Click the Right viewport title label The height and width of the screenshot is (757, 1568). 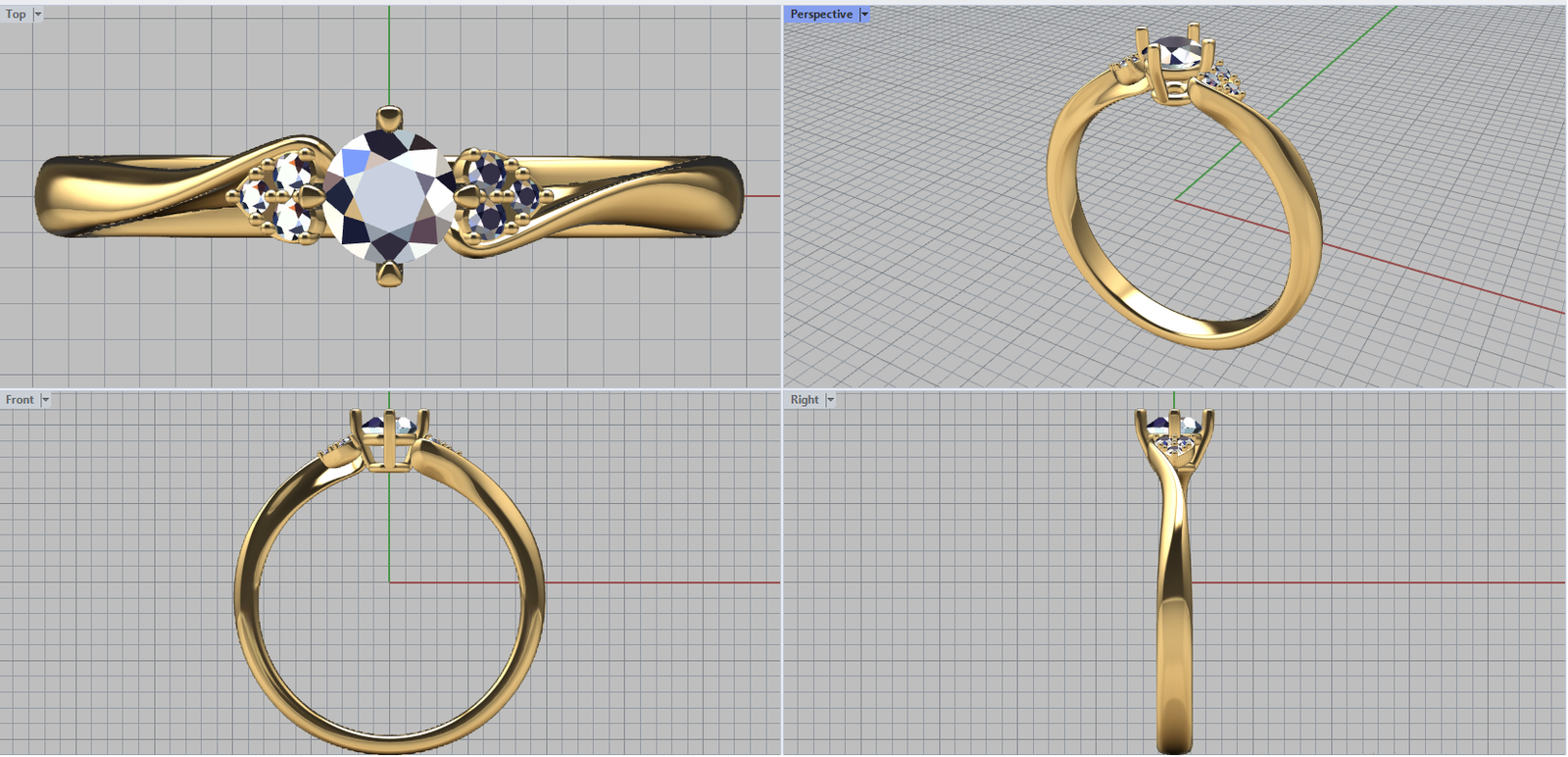805,399
